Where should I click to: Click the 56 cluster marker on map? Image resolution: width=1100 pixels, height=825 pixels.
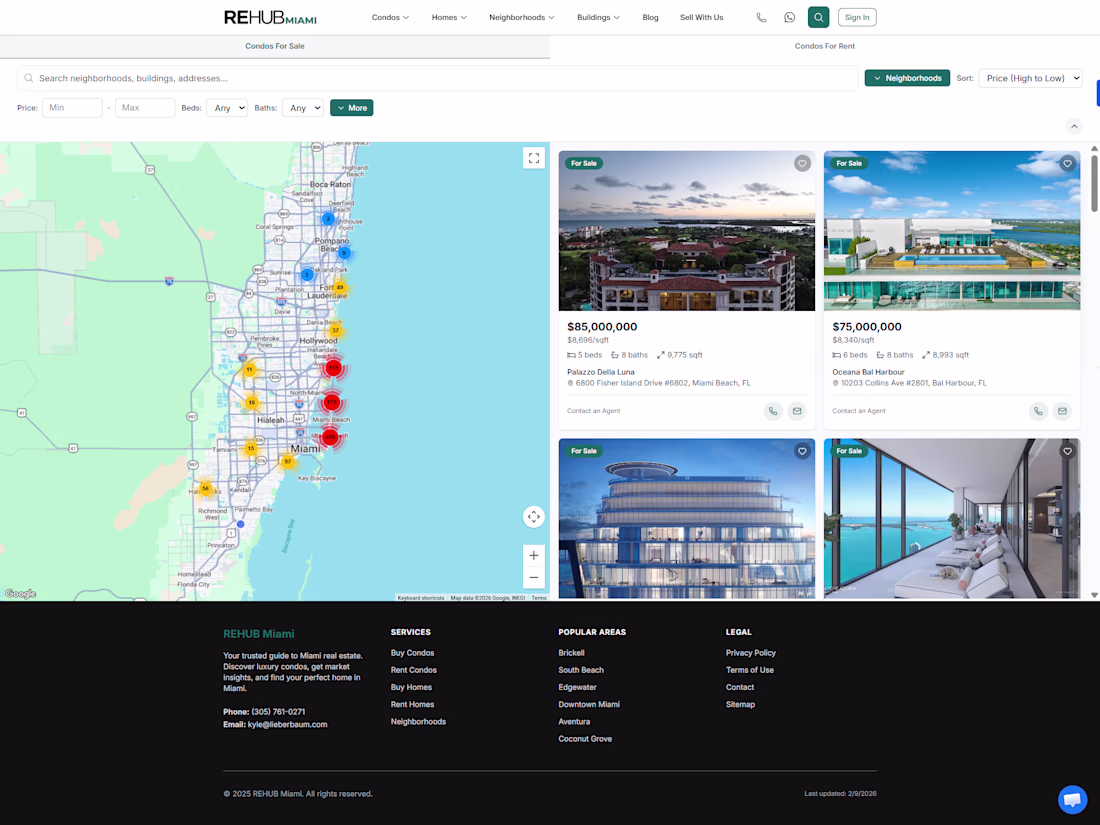point(205,488)
